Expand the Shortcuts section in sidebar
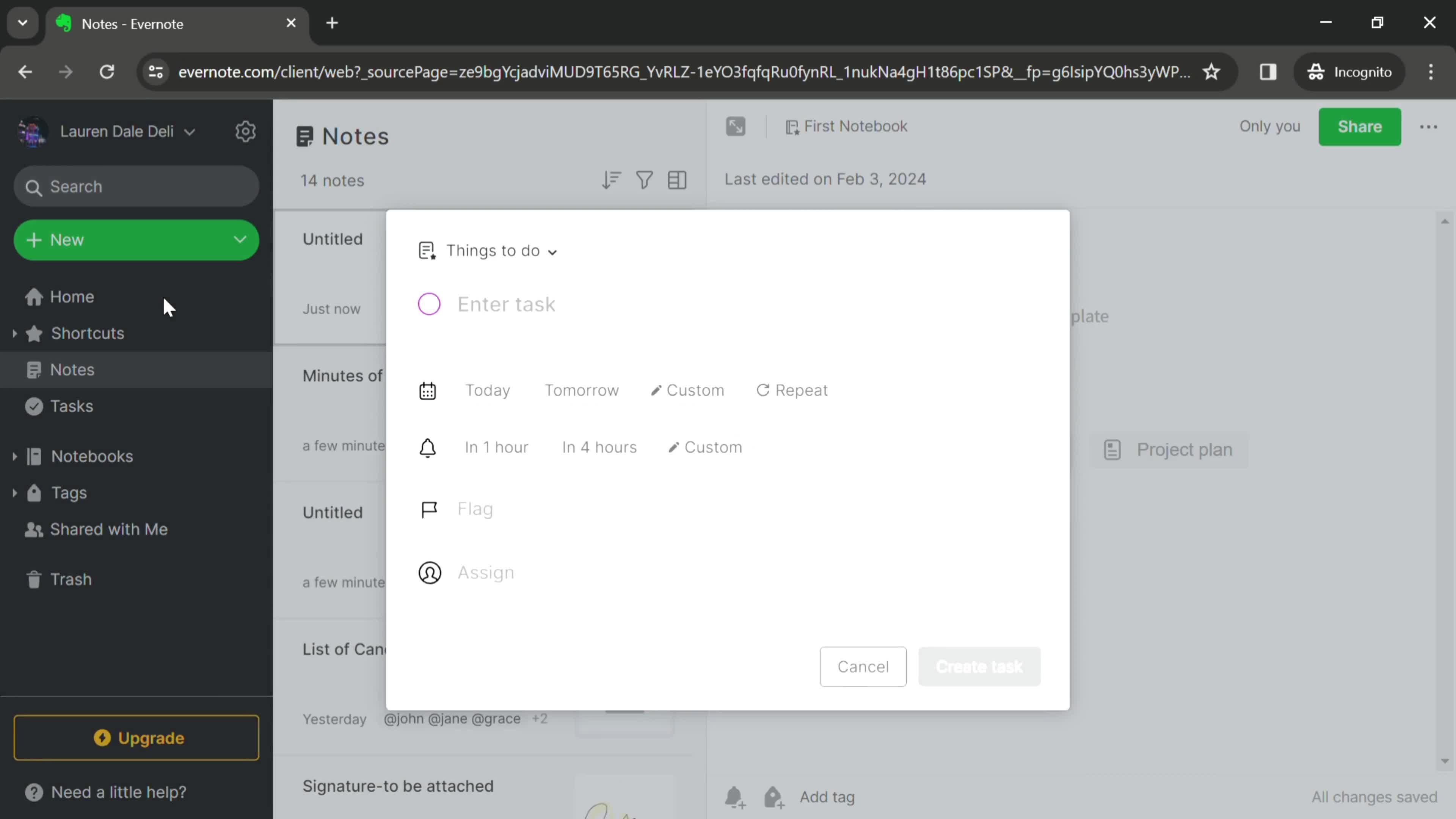1456x819 pixels. pyautogui.click(x=14, y=333)
